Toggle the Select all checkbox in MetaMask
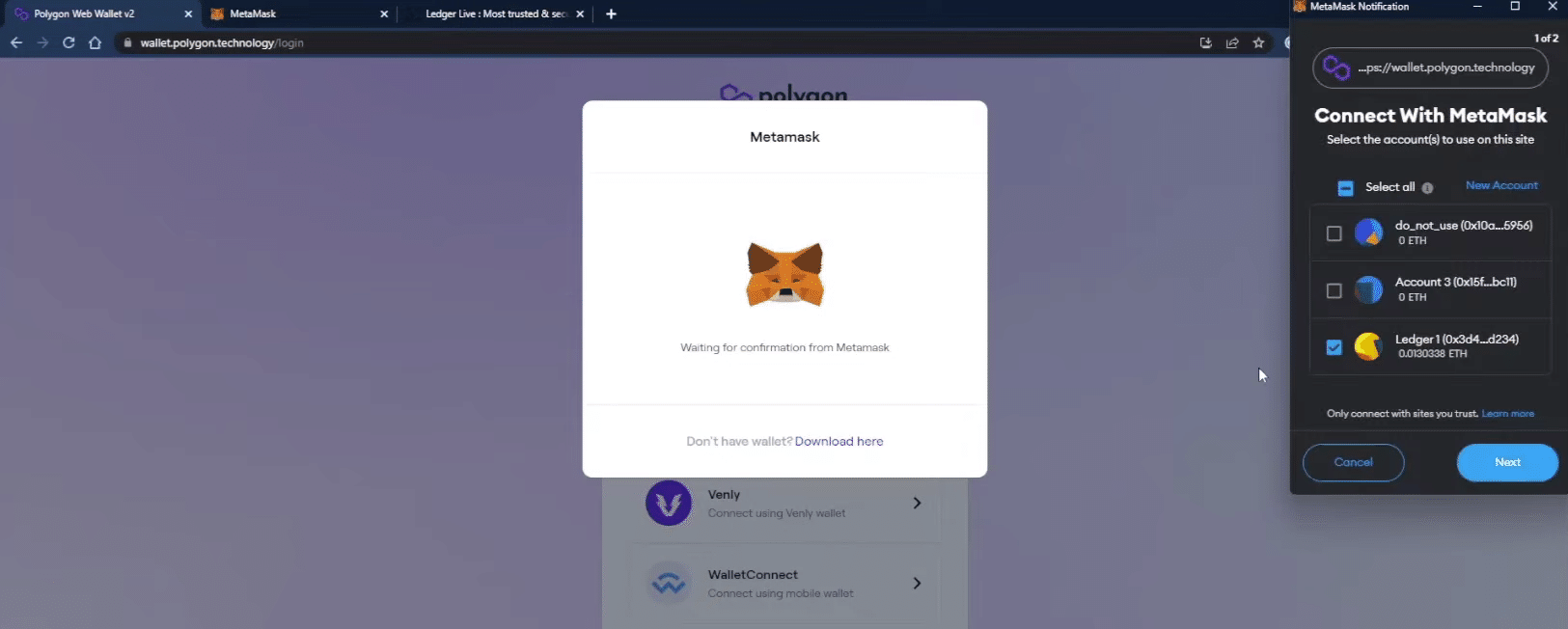1568x629 pixels. pos(1345,188)
